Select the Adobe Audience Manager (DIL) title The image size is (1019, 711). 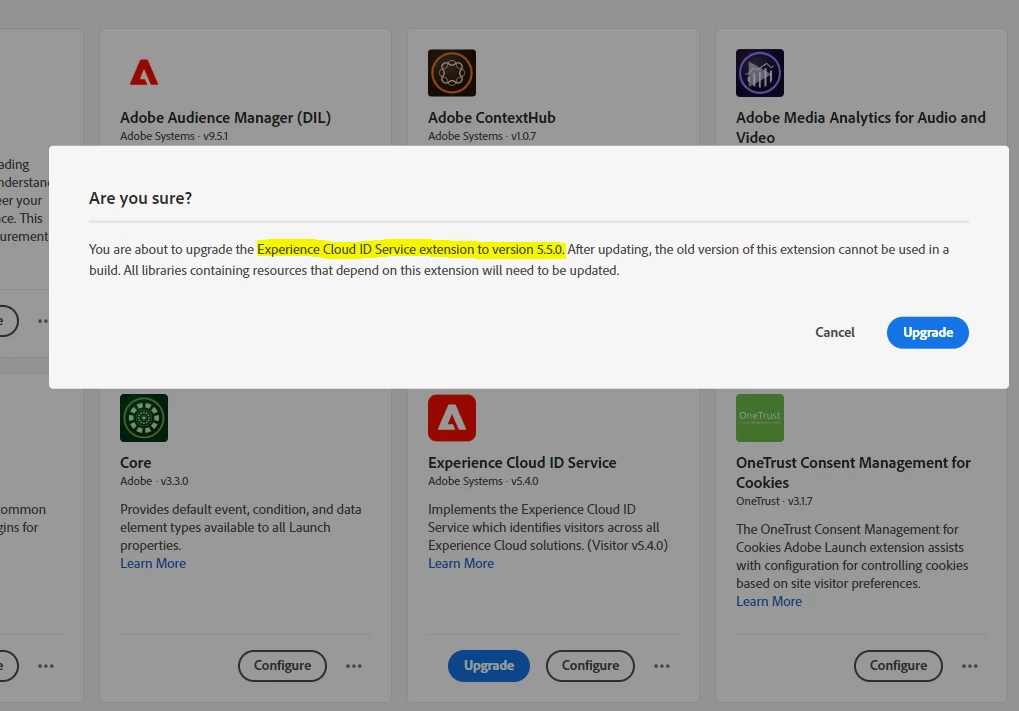tap(226, 118)
